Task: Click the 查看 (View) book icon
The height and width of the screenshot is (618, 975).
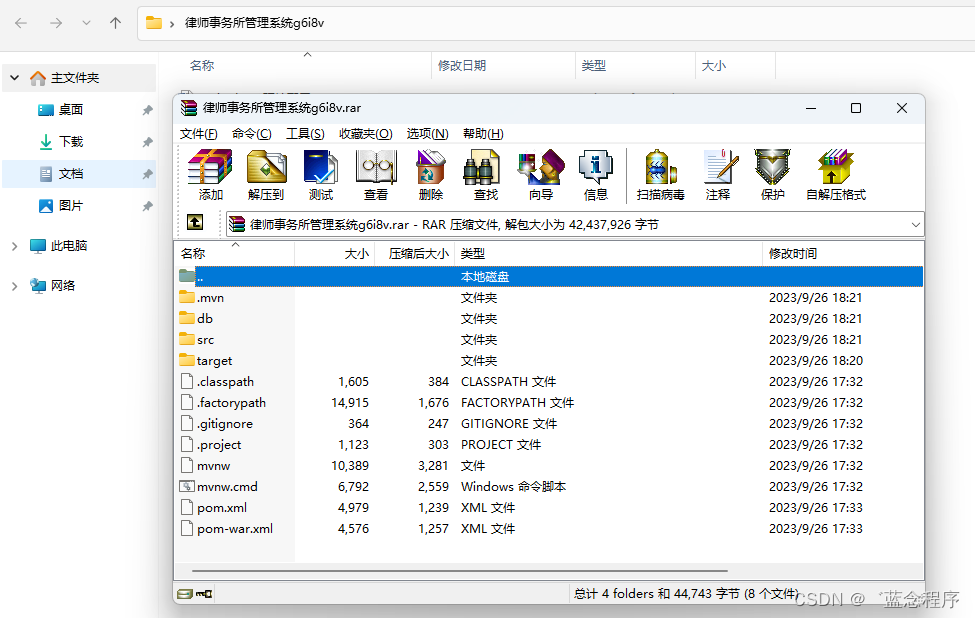Action: 376,168
